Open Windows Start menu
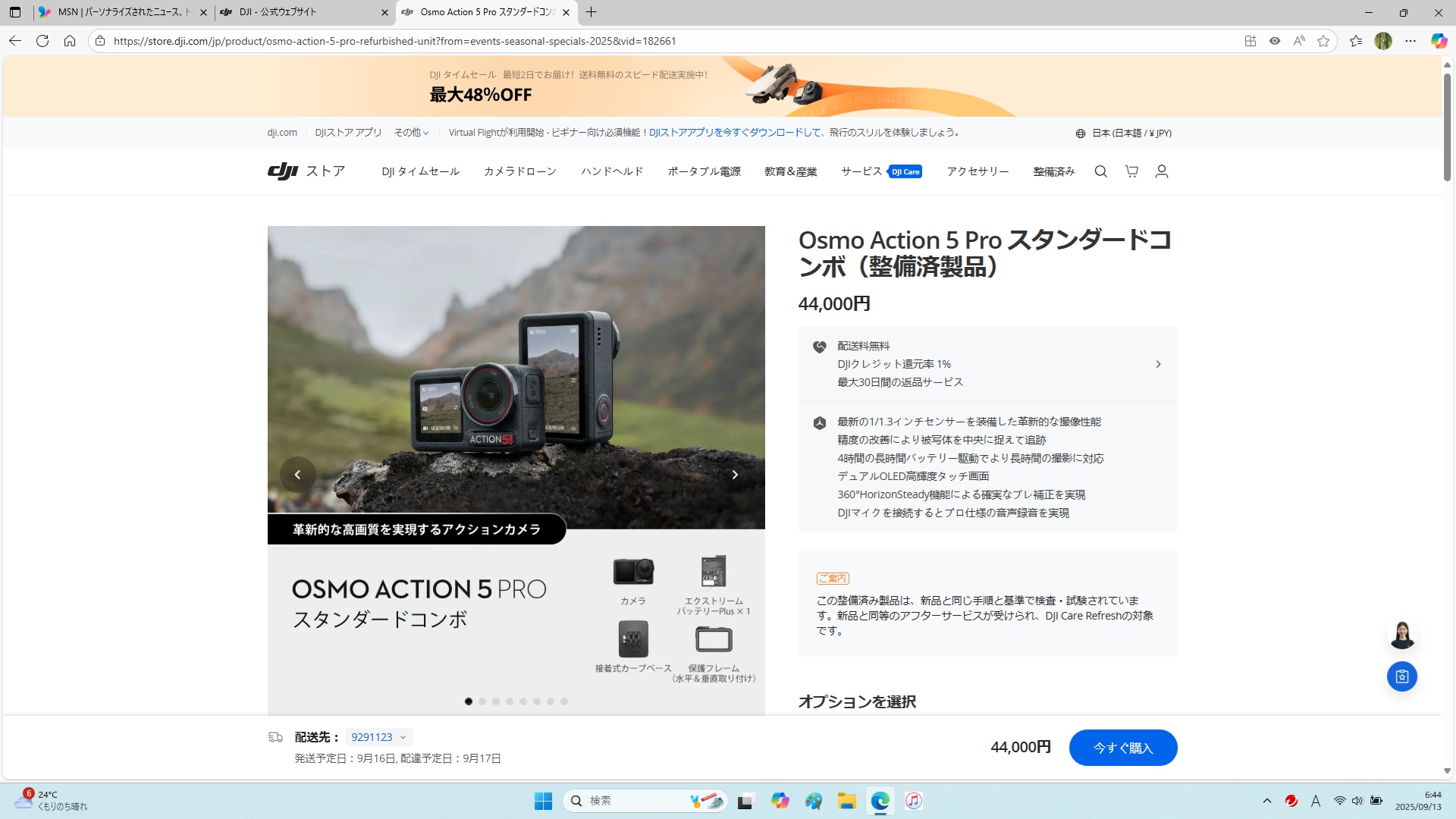The image size is (1456, 819). click(x=543, y=801)
